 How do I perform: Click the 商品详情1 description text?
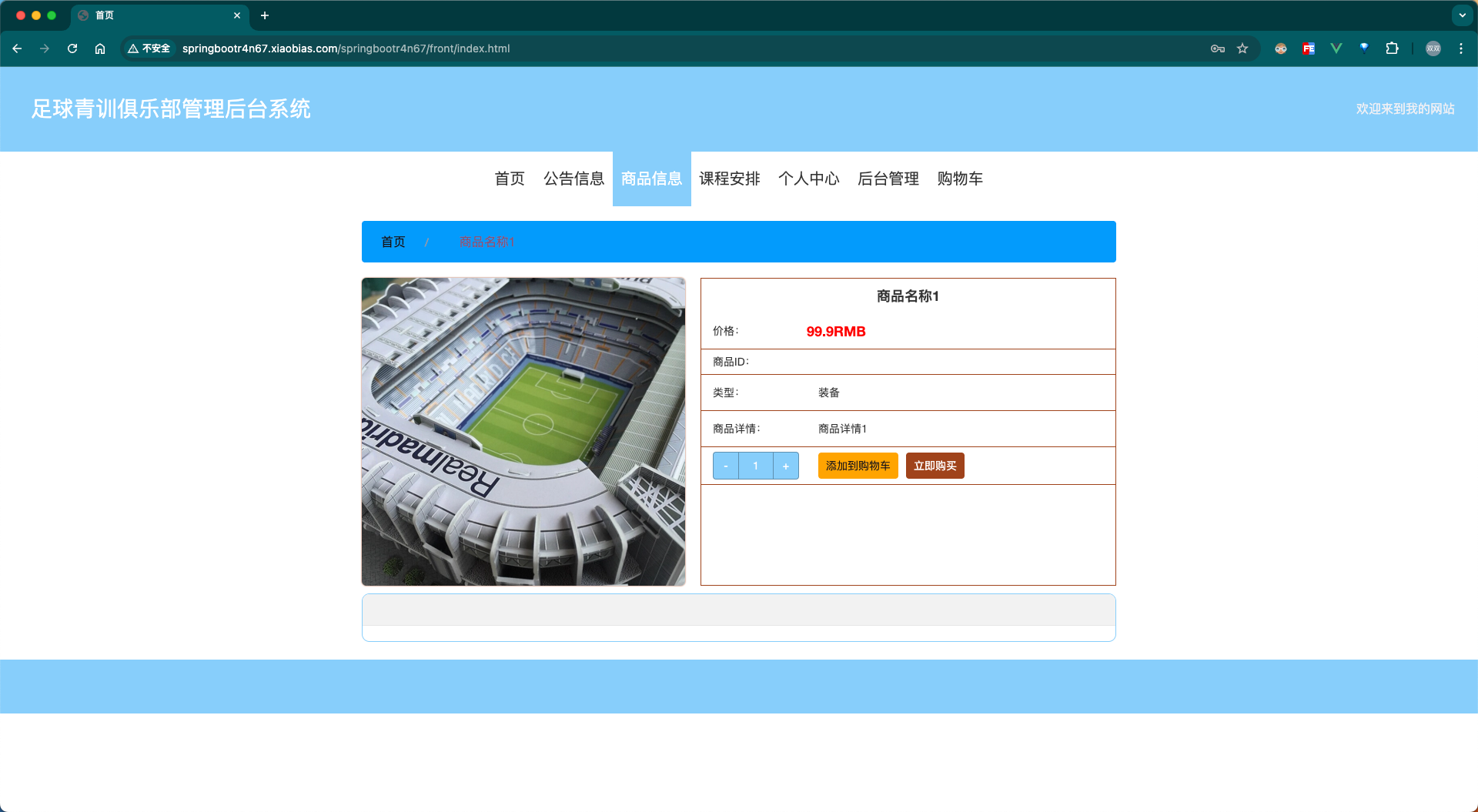[842, 429]
